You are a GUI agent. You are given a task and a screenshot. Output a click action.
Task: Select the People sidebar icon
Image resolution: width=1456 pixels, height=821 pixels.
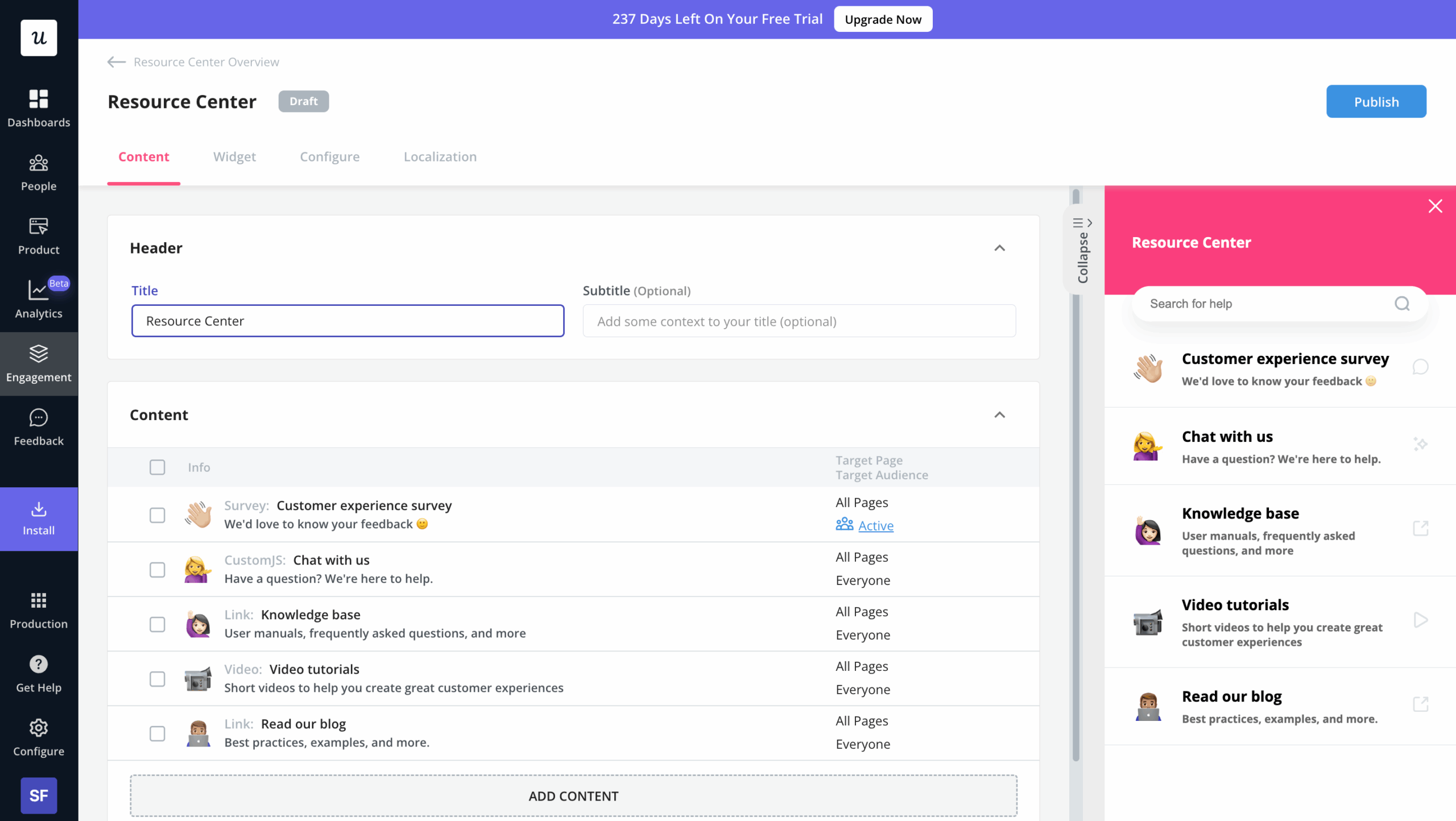point(38,171)
